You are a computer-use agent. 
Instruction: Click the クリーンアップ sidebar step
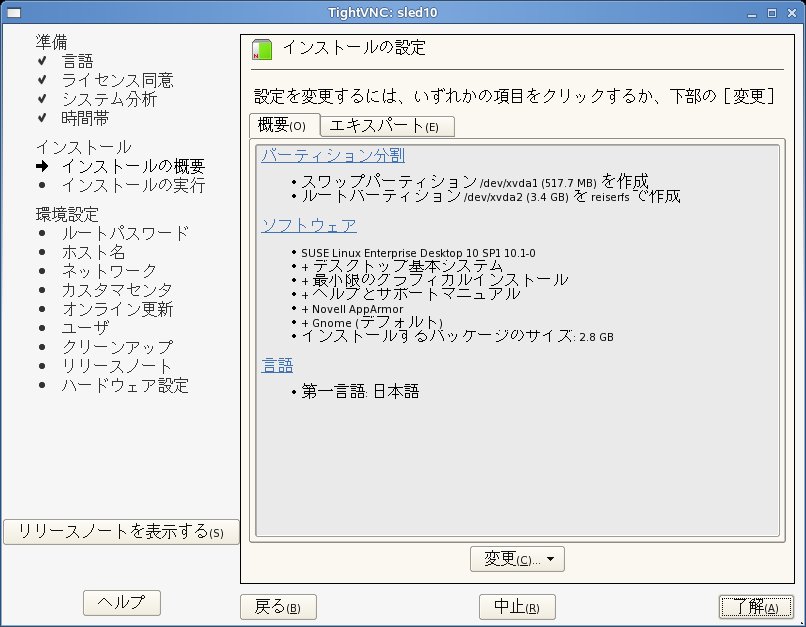118,347
